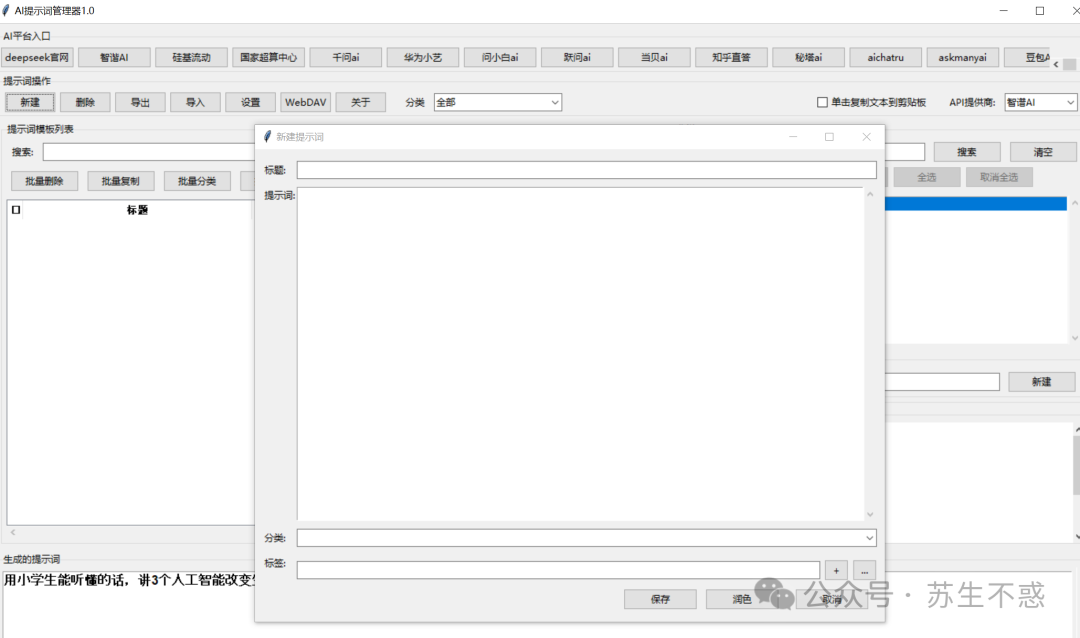Maximize the AI提示词管理器 main window
The height and width of the screenshot is (638, 1080).
tap(1040, 10)
